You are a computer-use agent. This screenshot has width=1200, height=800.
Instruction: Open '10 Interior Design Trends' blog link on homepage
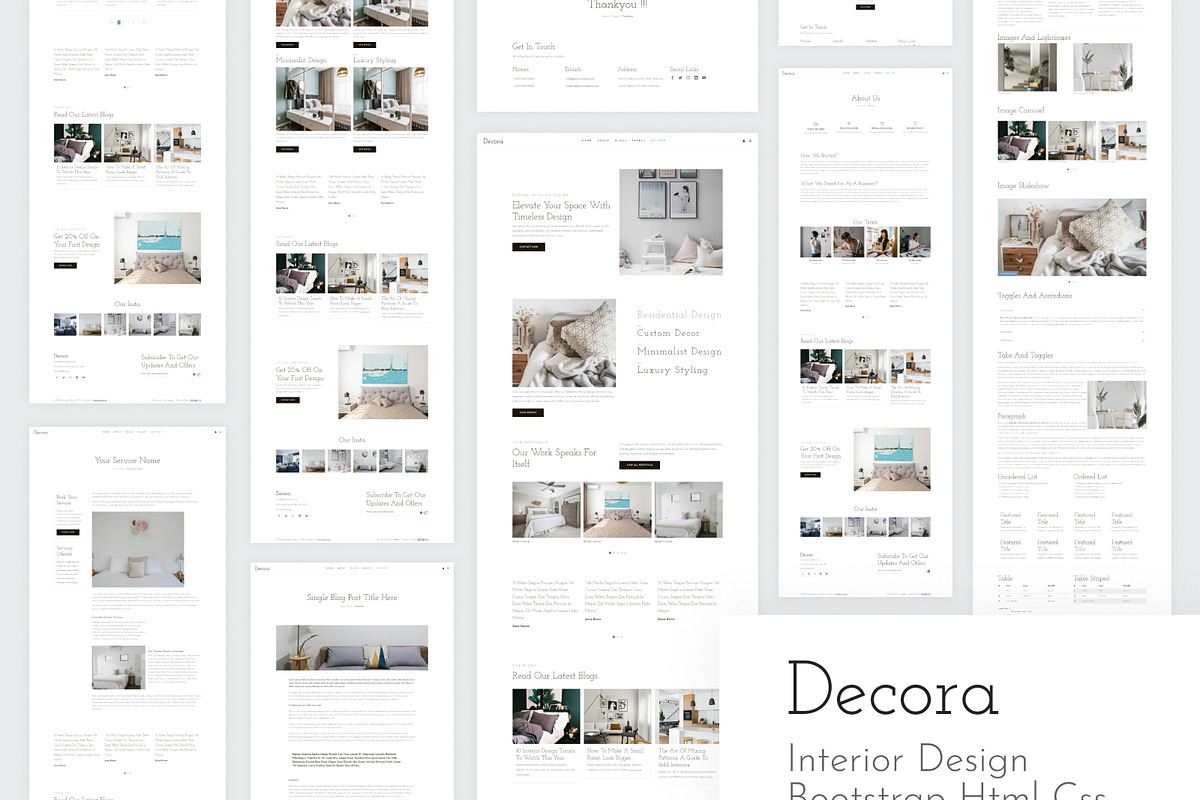point(546,754)
